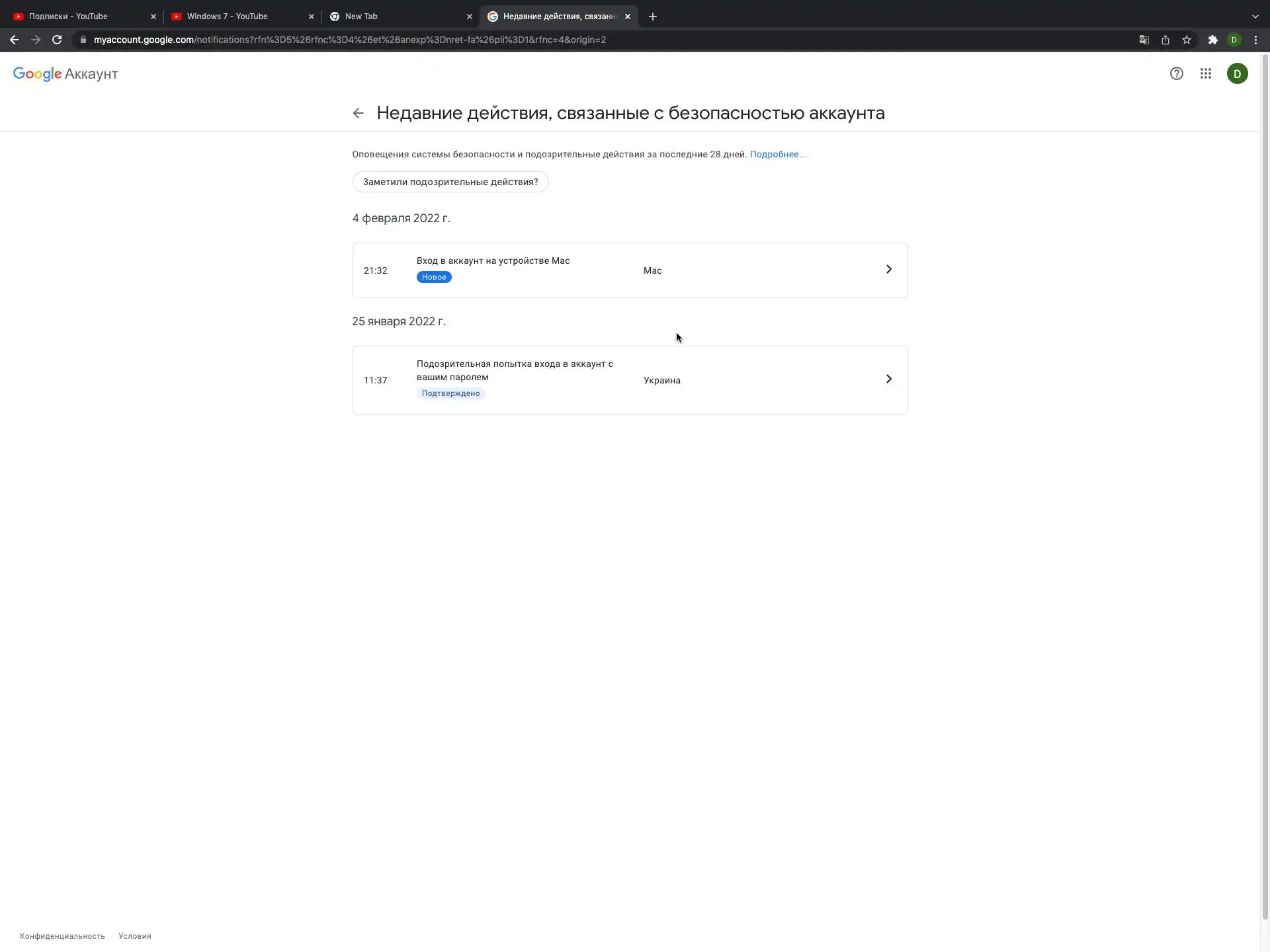This screenshot has height=952, width=1270.
Task: Click the Google apps grid icon
Action: point(1206,73)
